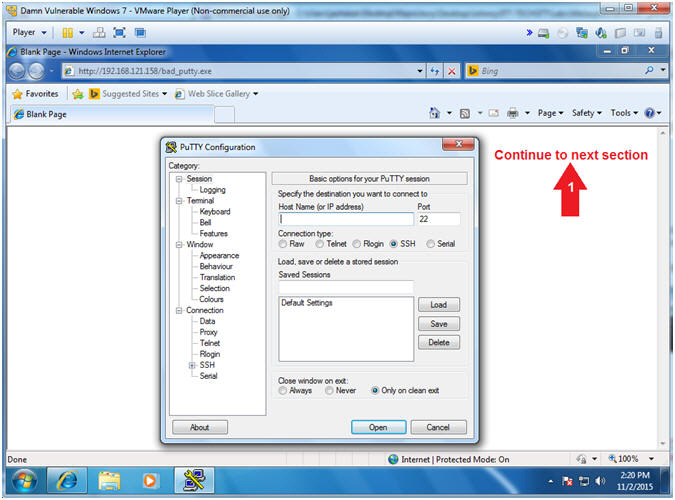Open the IE Safety menu
Screen dimensions: 675x500
tap(586, 113)
